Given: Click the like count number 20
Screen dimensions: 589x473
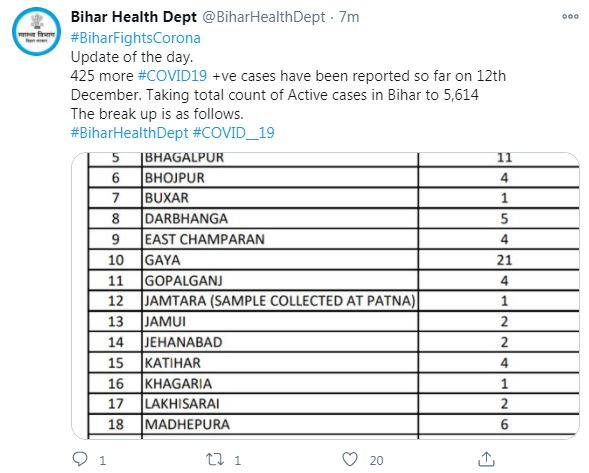Looking at the screenshot, I should 376,461.
